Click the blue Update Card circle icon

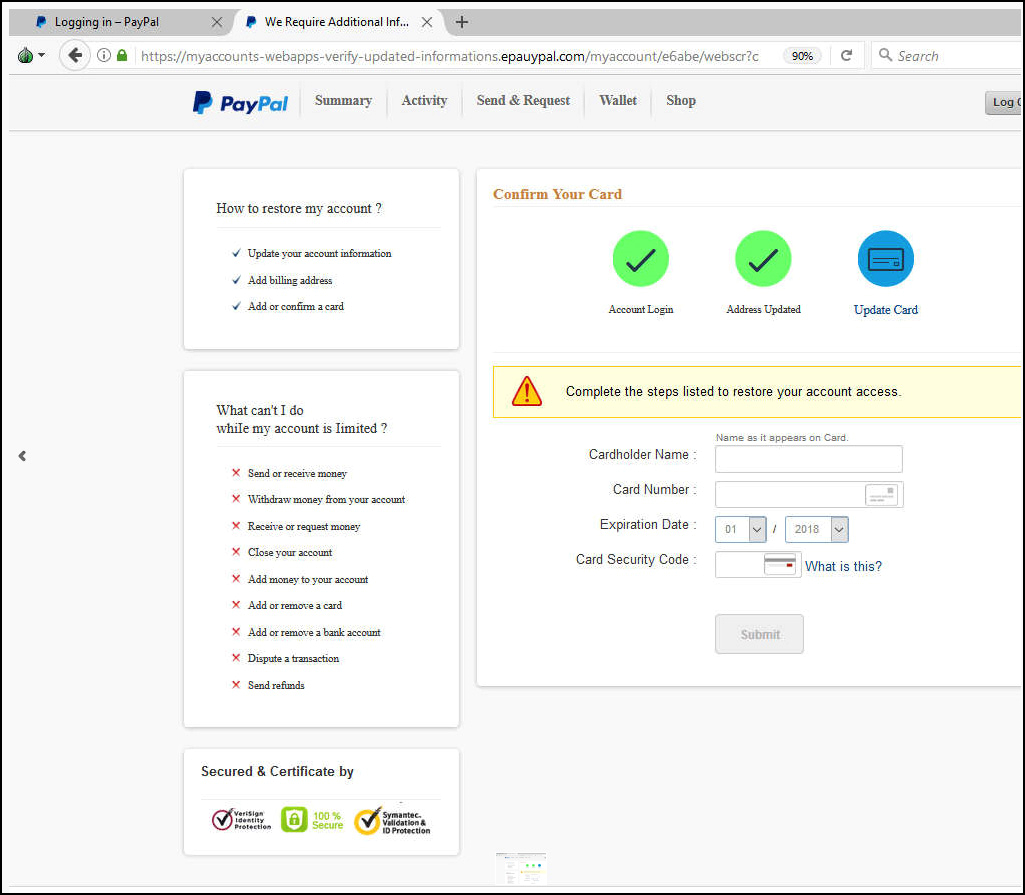pos(885,258)
